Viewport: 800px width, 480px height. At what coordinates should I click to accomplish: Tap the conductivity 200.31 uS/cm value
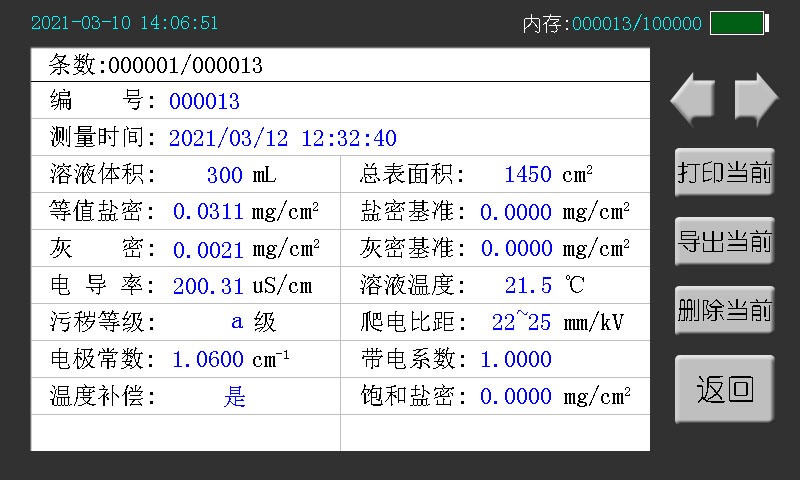208,286
